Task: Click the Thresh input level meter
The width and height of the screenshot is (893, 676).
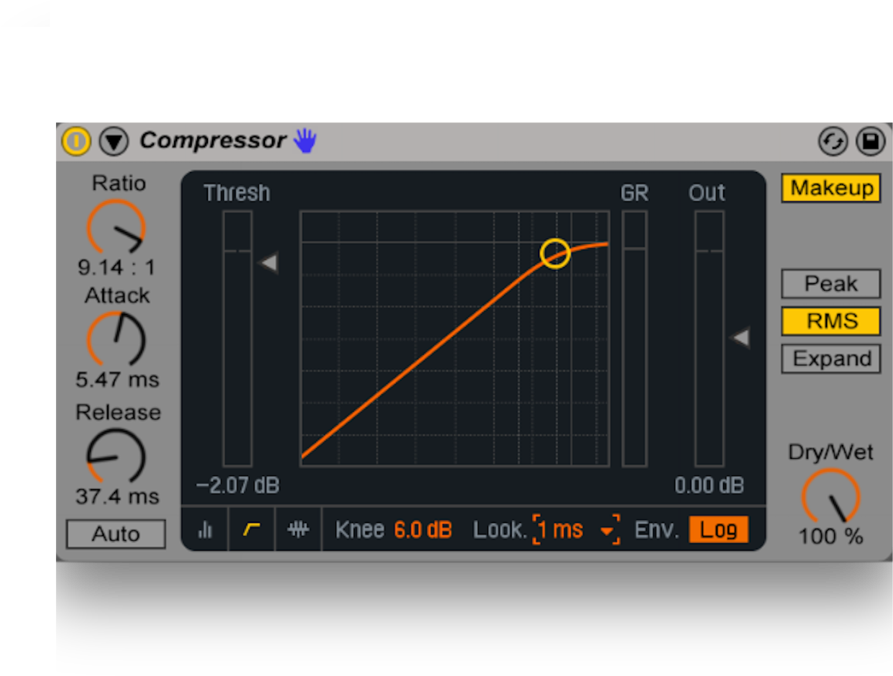Action: (x=237, y=339)
